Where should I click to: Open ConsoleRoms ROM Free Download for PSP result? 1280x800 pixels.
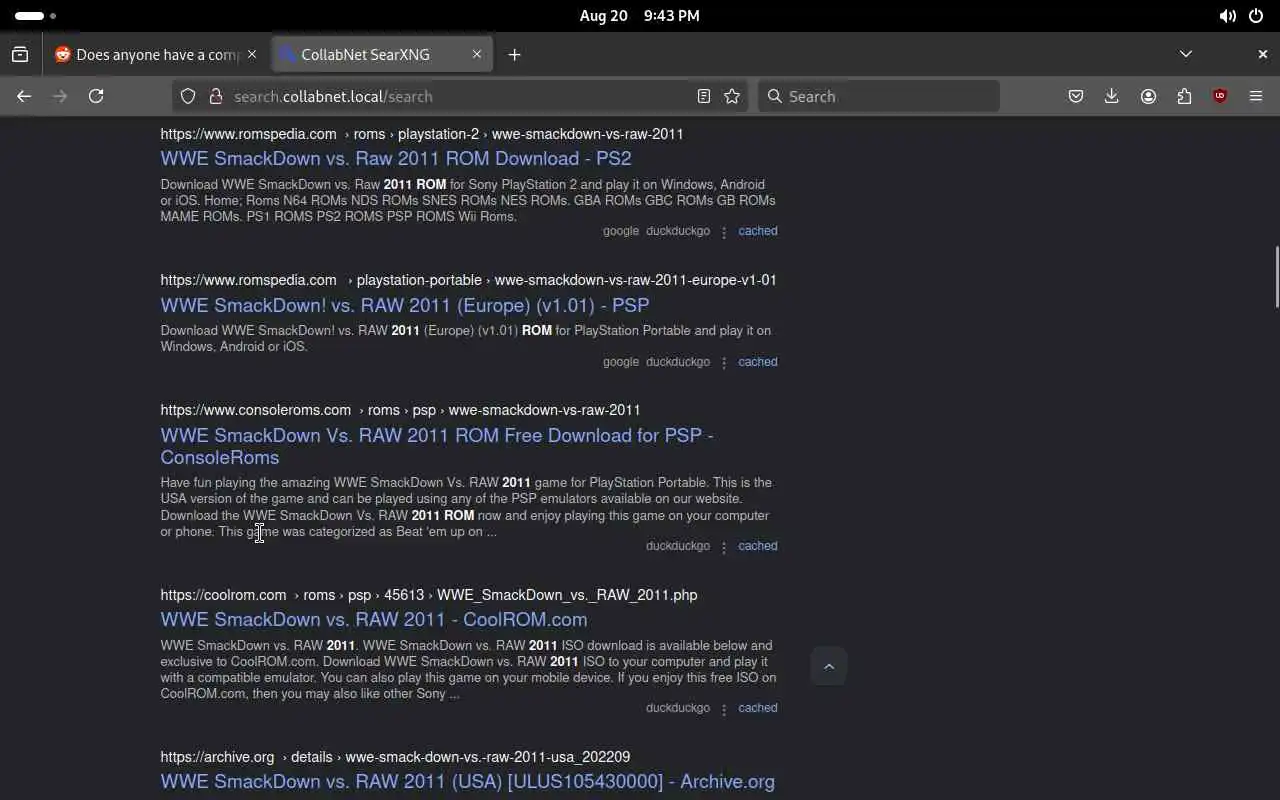pyautogui.click(x=437, y=446)
